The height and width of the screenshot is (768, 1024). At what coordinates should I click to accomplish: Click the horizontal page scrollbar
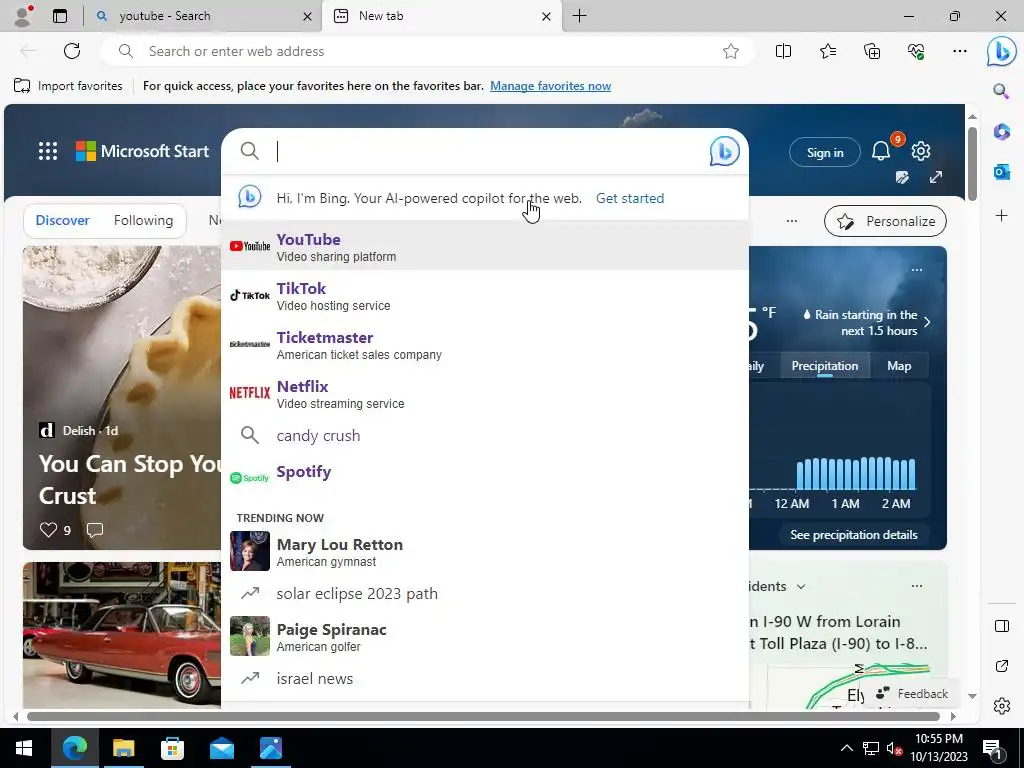click(x=483, y=716)
